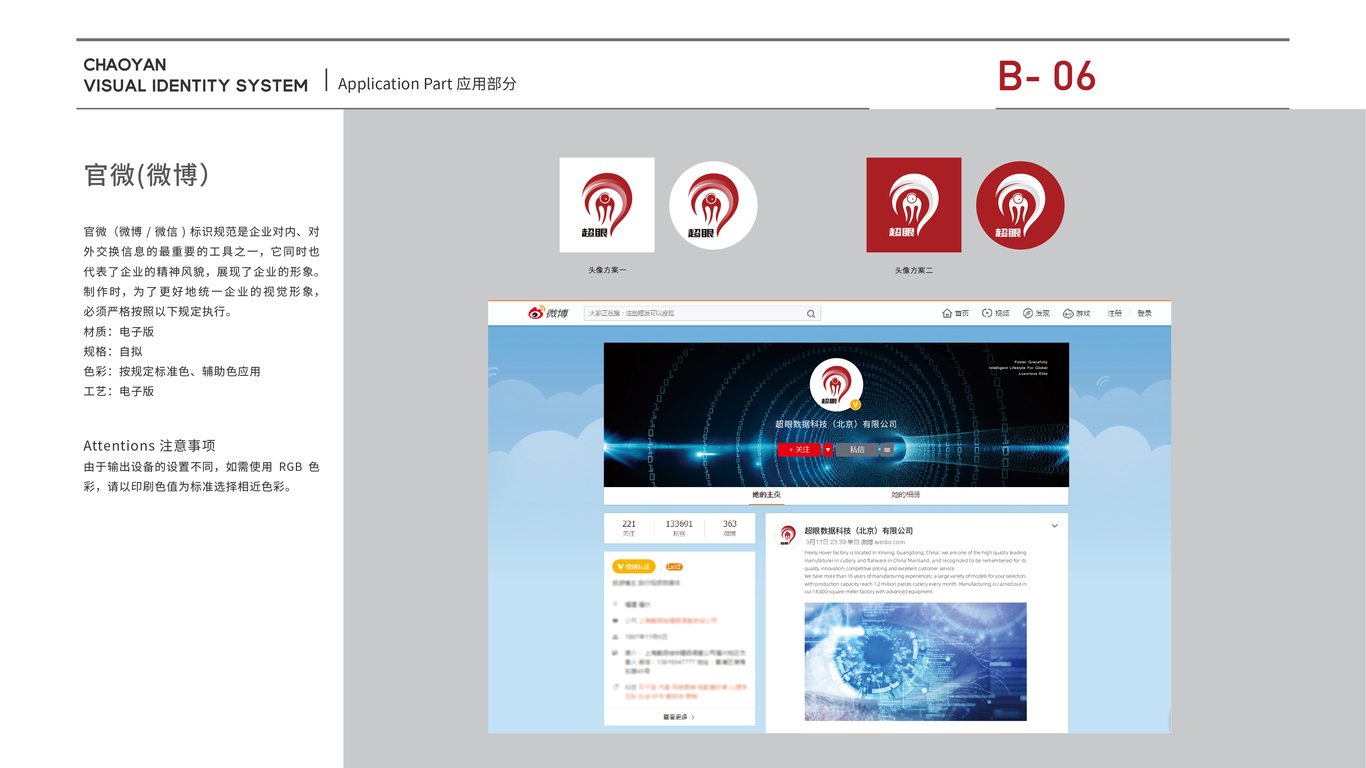Screen dimensions: 1366x768
Task: Select the white square avatar option
Action: 607,205
